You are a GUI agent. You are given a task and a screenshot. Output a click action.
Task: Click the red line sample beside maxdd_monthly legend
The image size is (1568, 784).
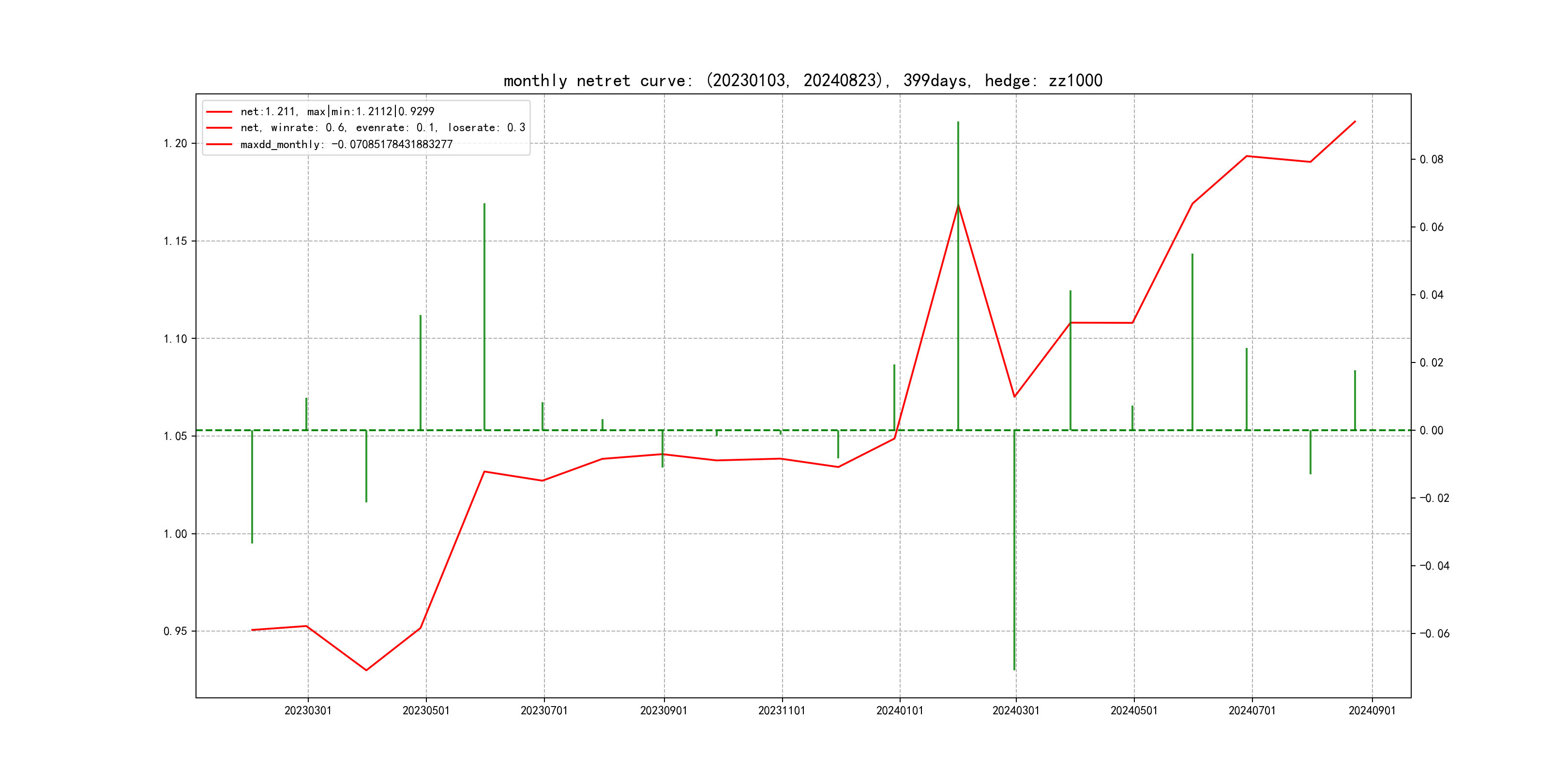pos(219,144)
